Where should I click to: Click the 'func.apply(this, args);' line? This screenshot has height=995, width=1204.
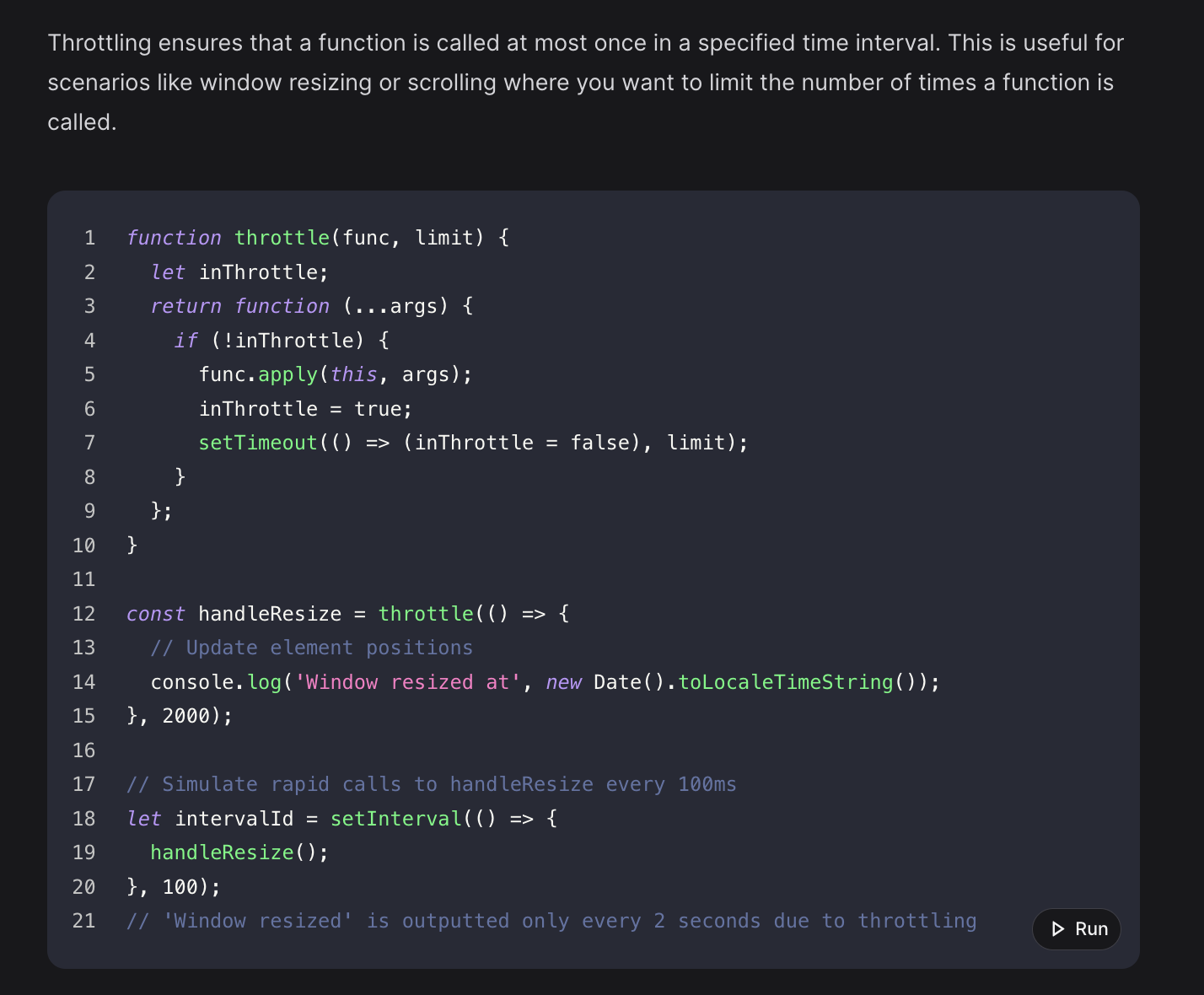click(336, 374)
